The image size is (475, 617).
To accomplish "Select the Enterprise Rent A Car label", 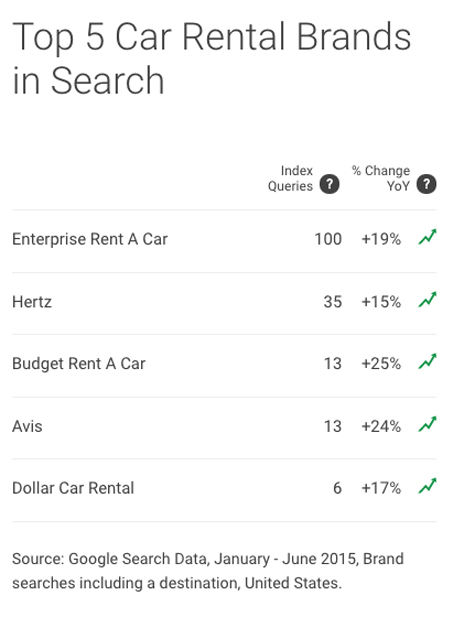I will pos(90,239).
